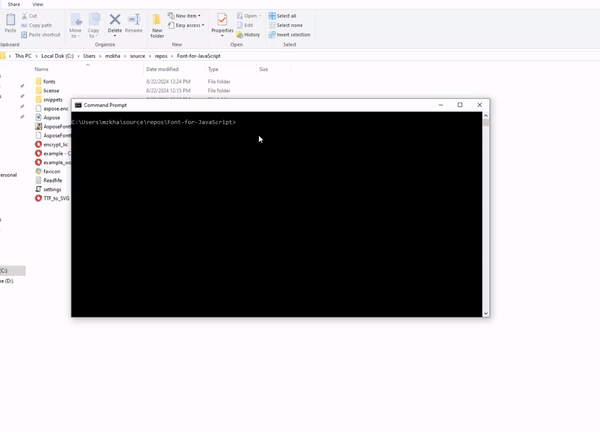Click Select all in ribbon

[x=285, y=16]
